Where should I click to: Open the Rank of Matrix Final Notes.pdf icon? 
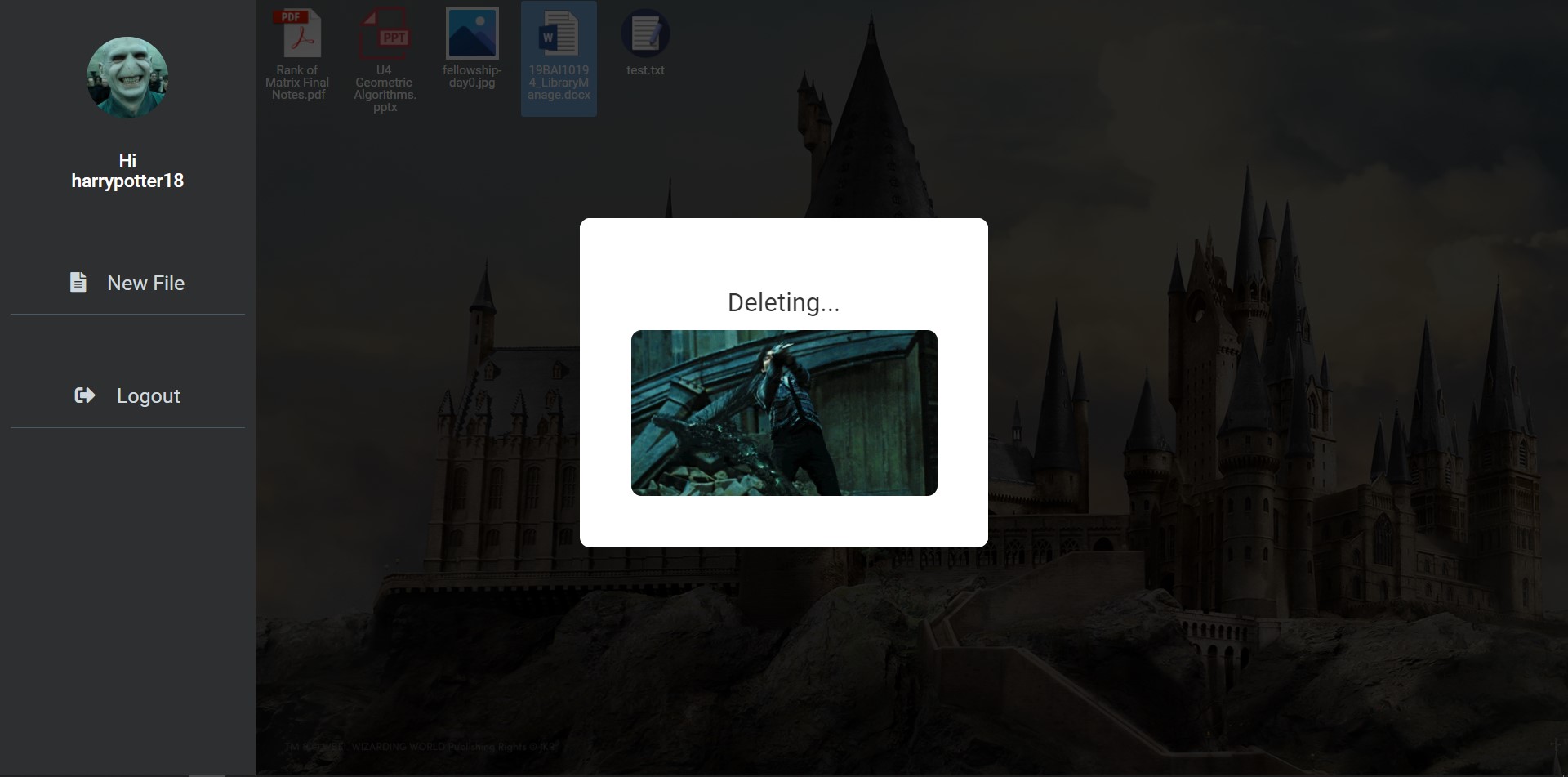297,33
